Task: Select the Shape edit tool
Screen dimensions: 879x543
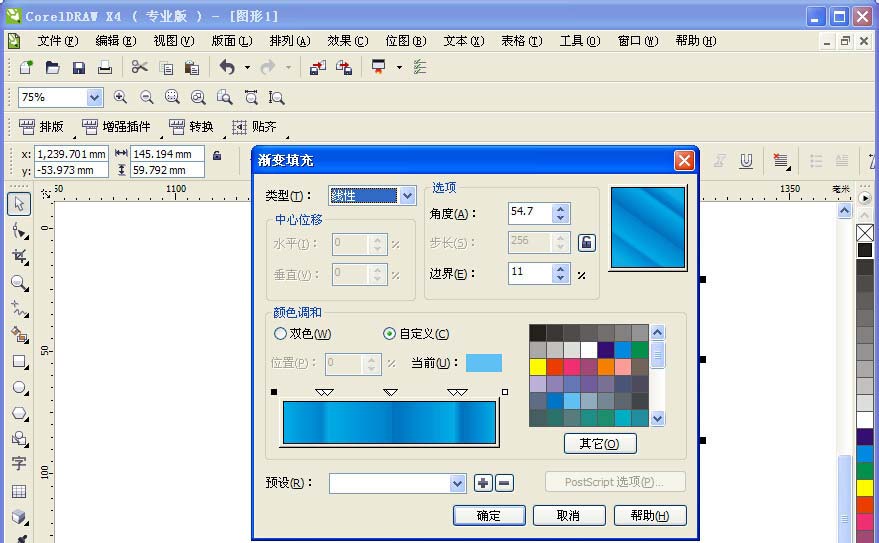Action: click(19, 230)
